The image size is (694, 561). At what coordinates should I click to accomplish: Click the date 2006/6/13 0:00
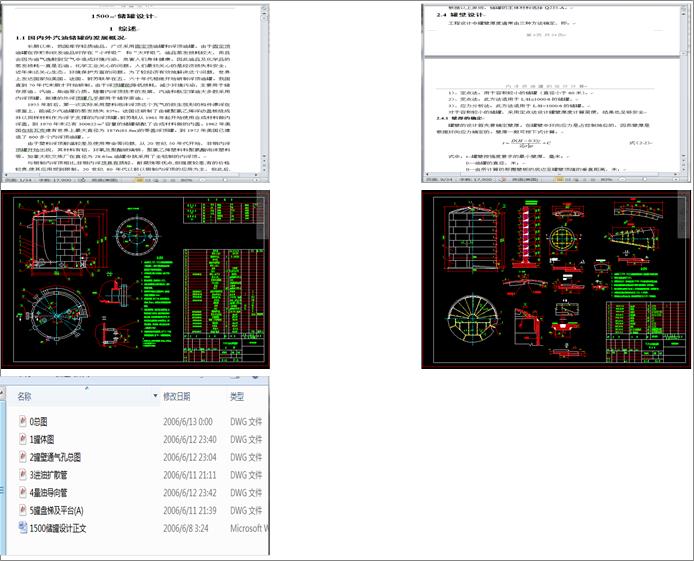tap(188, 422)
